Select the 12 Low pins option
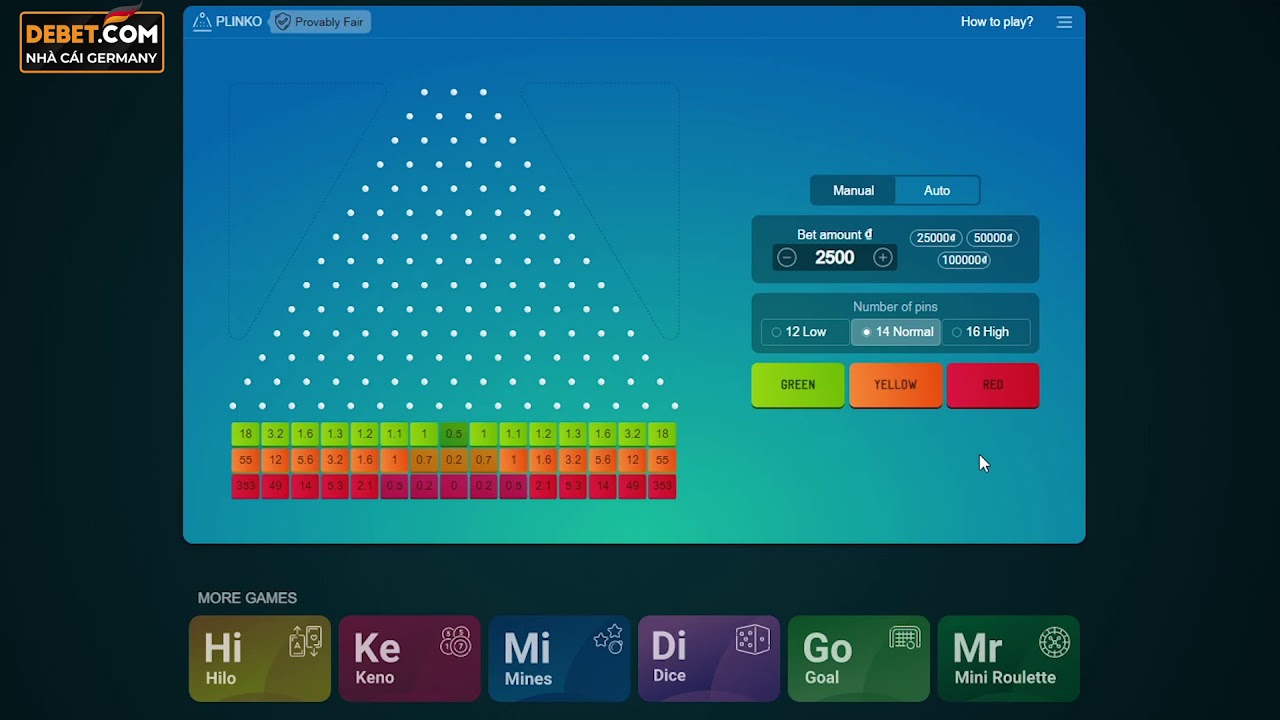This screenshot has height=720, width=1280. [x=805, y=332]
